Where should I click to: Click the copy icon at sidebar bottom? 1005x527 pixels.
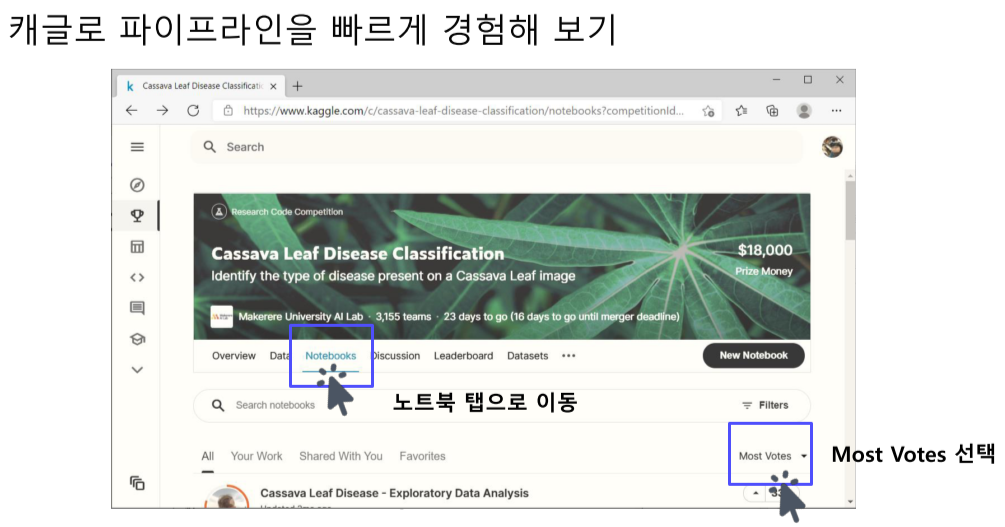point(137,483)
